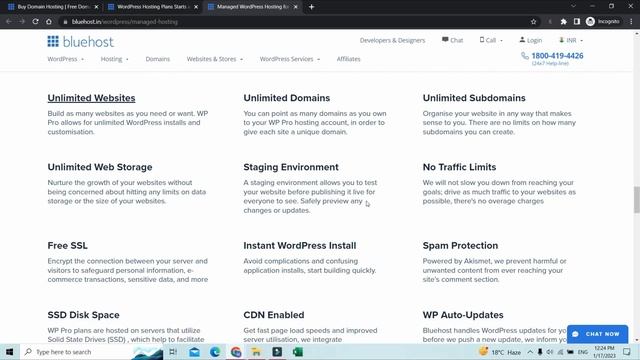Viewport: 640px width, 360px height.
Task: Open the Windows Start menu
Action: point(9,351)
